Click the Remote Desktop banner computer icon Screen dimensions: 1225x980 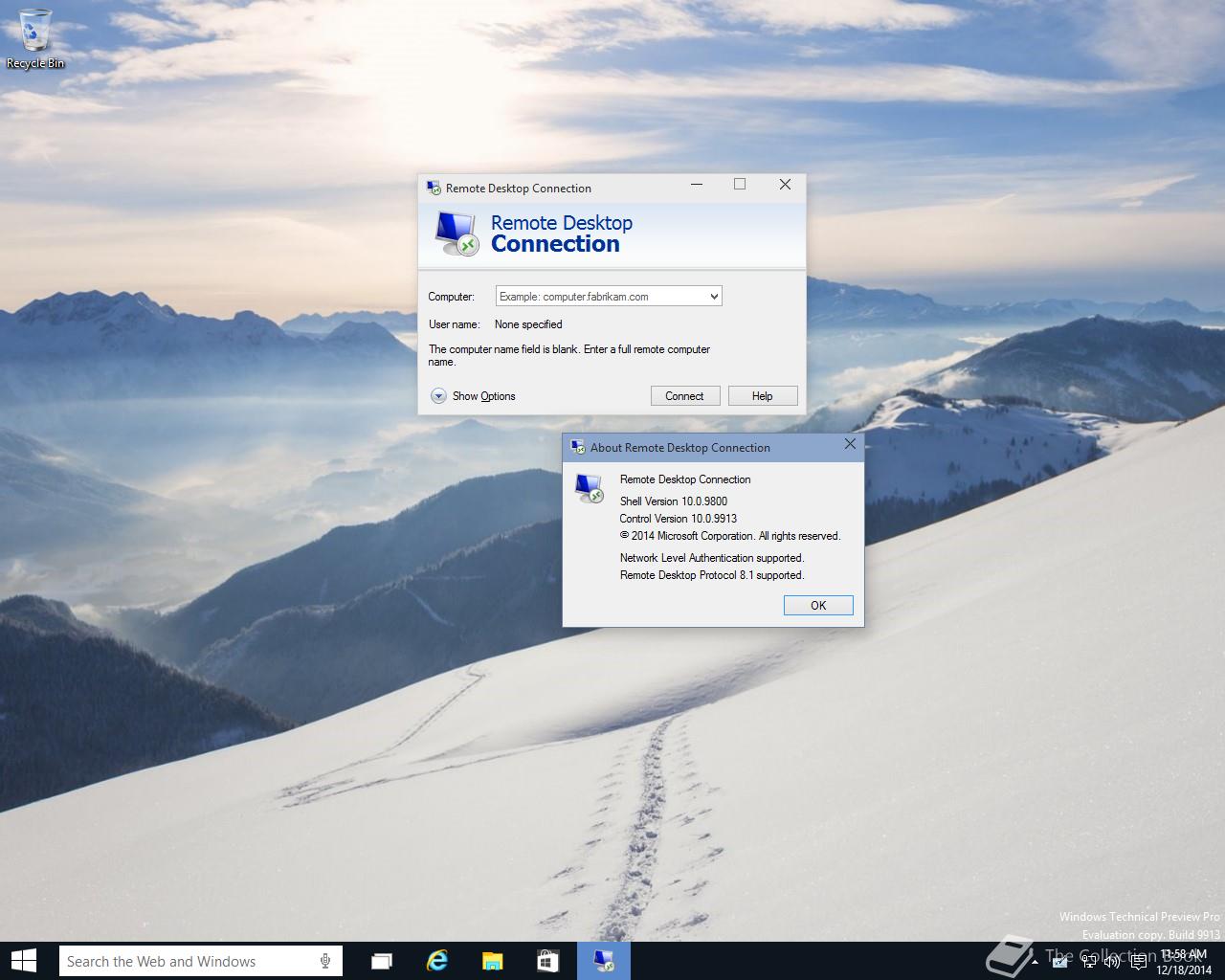456,233
